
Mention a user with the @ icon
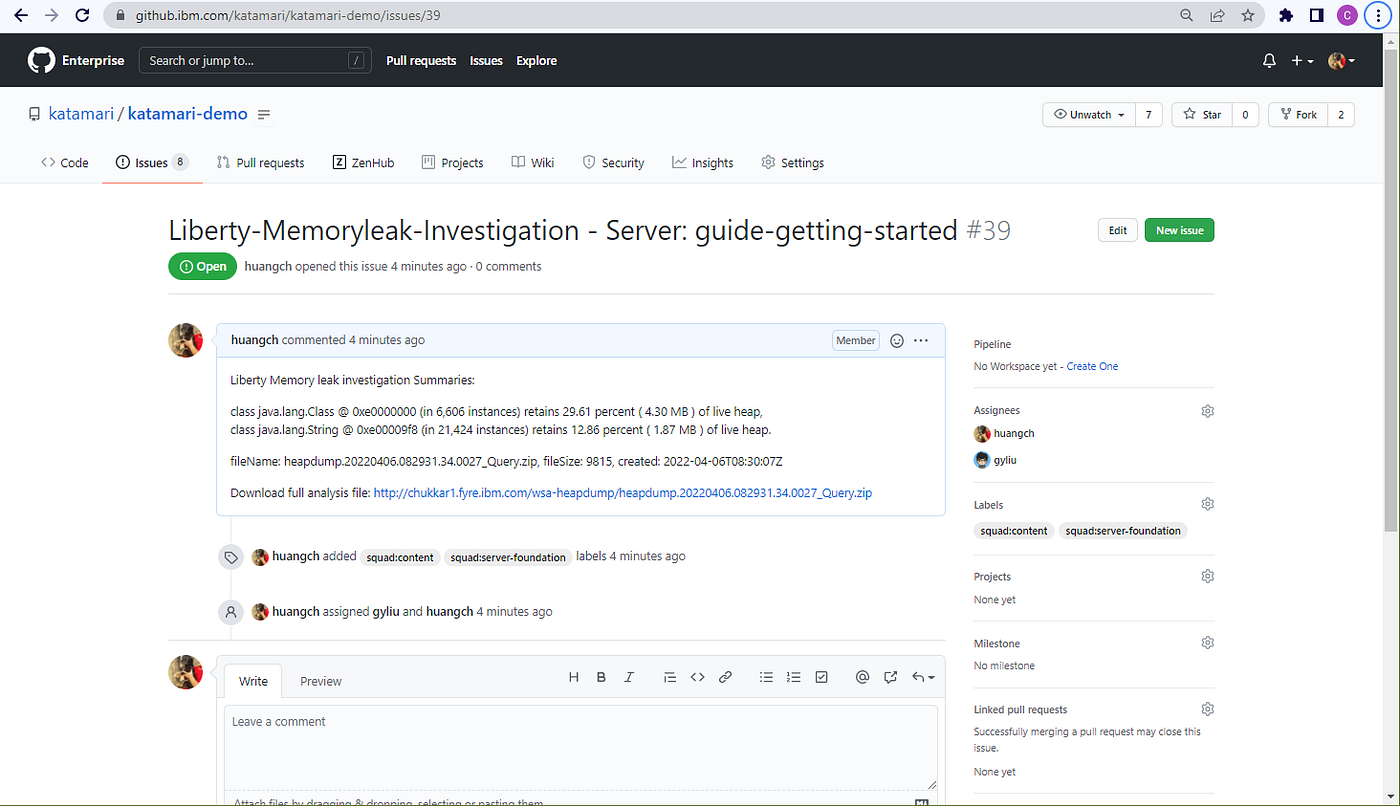862,677
